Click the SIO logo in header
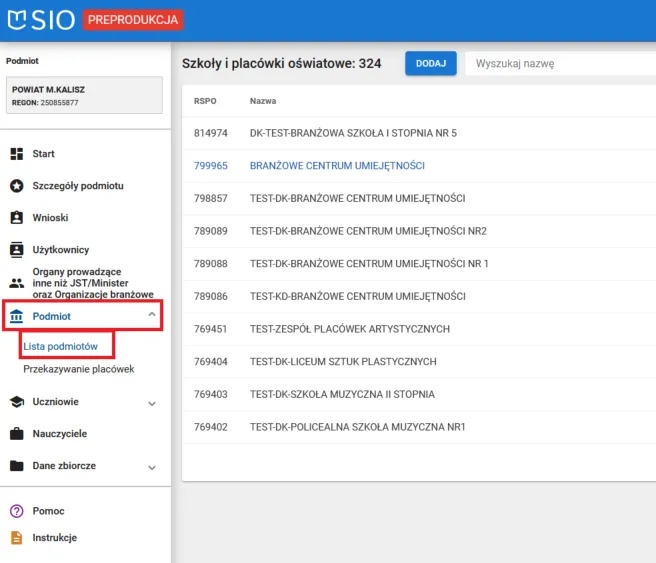Image resolution: width=656 pixels, height=563 pixels. tap(40, 19)
